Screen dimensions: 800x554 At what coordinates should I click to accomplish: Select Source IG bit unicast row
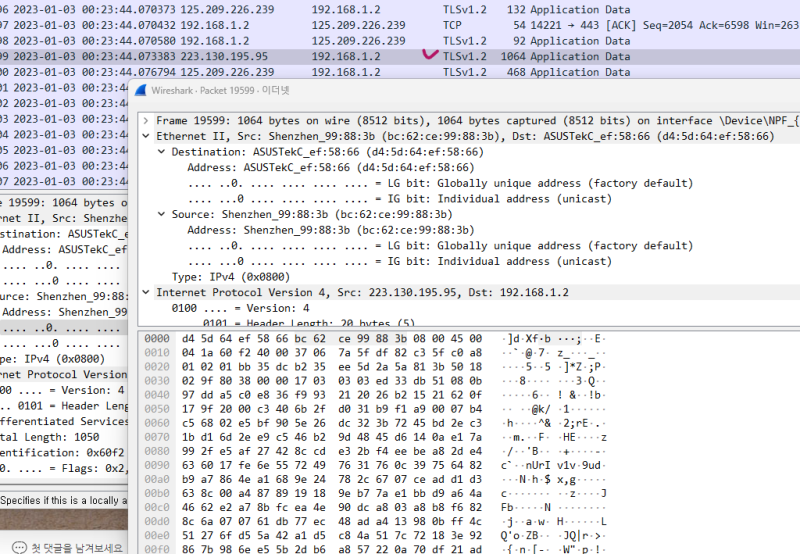tap(399, 261)
